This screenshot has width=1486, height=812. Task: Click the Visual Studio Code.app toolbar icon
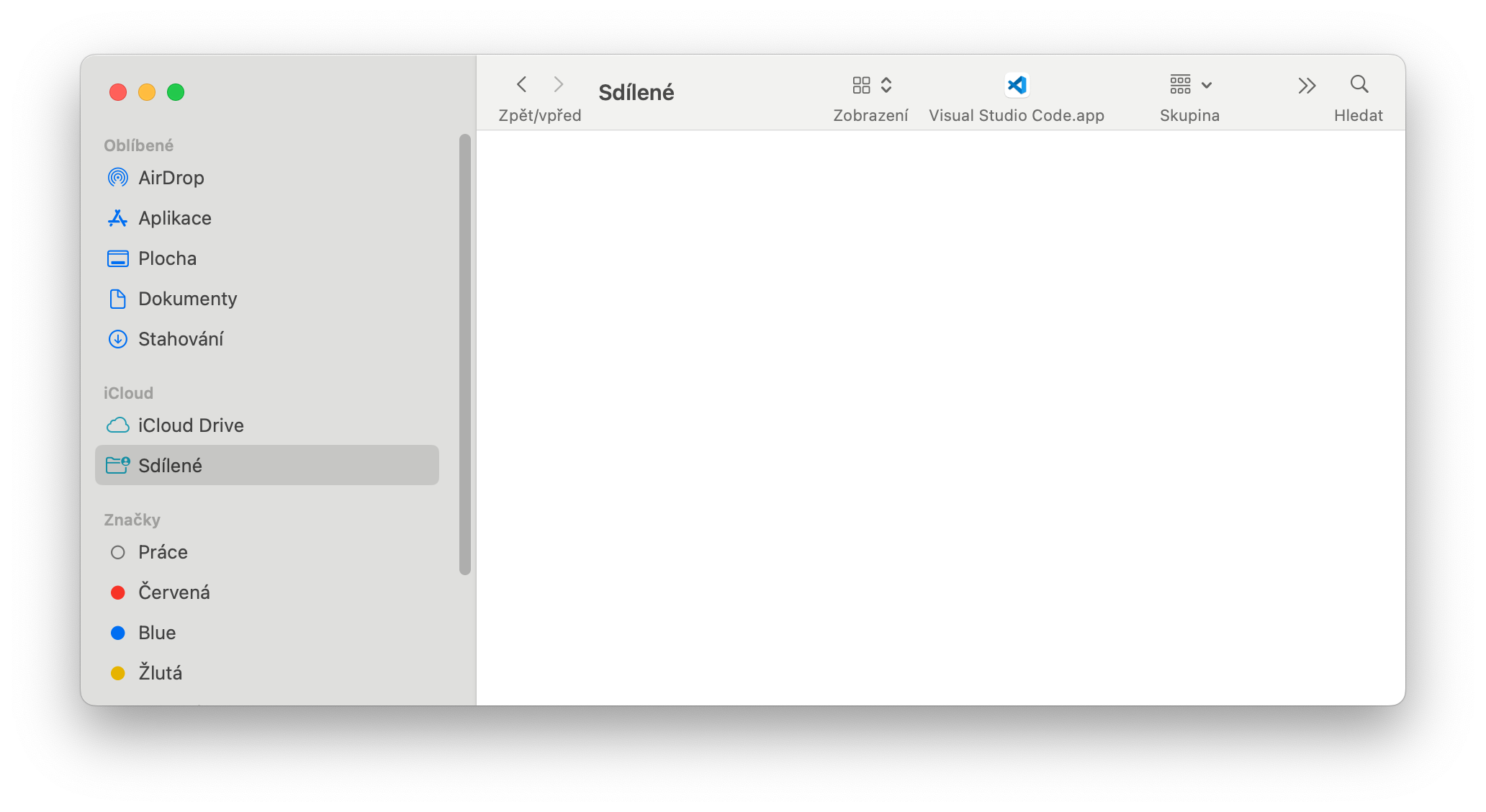click(1016, 85)
